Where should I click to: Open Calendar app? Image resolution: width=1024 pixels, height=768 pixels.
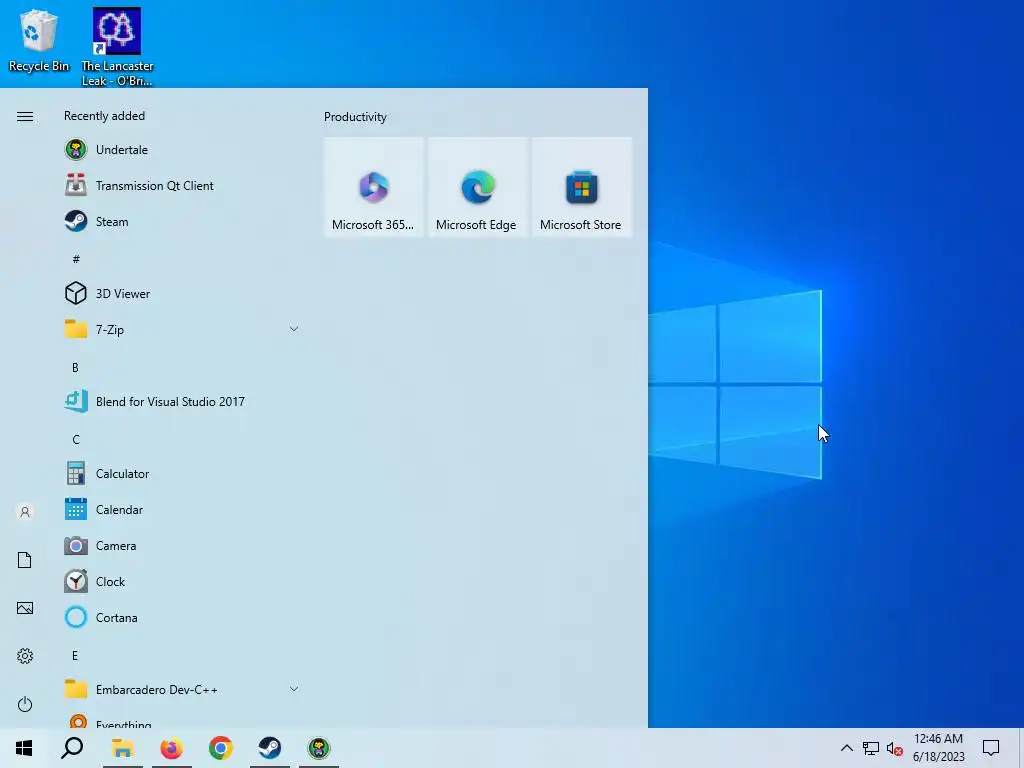coord(182,509)
